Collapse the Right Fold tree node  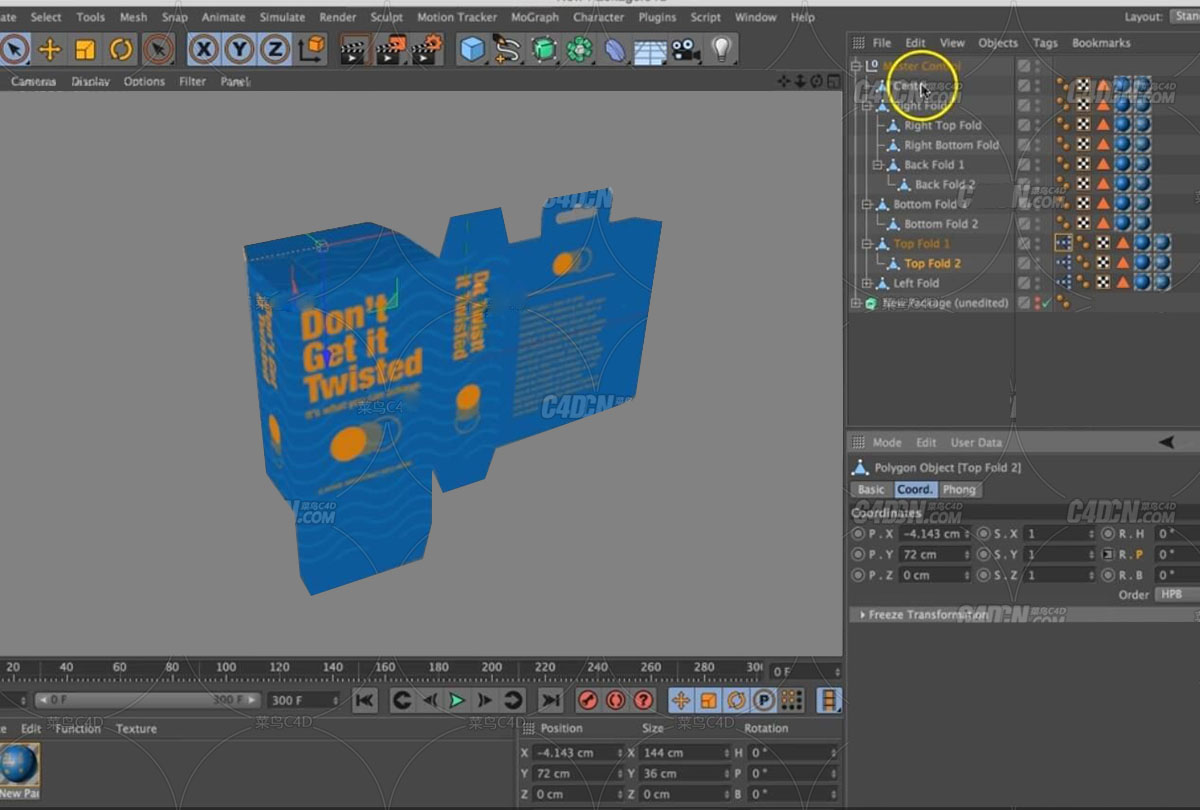tap(868, 106)
